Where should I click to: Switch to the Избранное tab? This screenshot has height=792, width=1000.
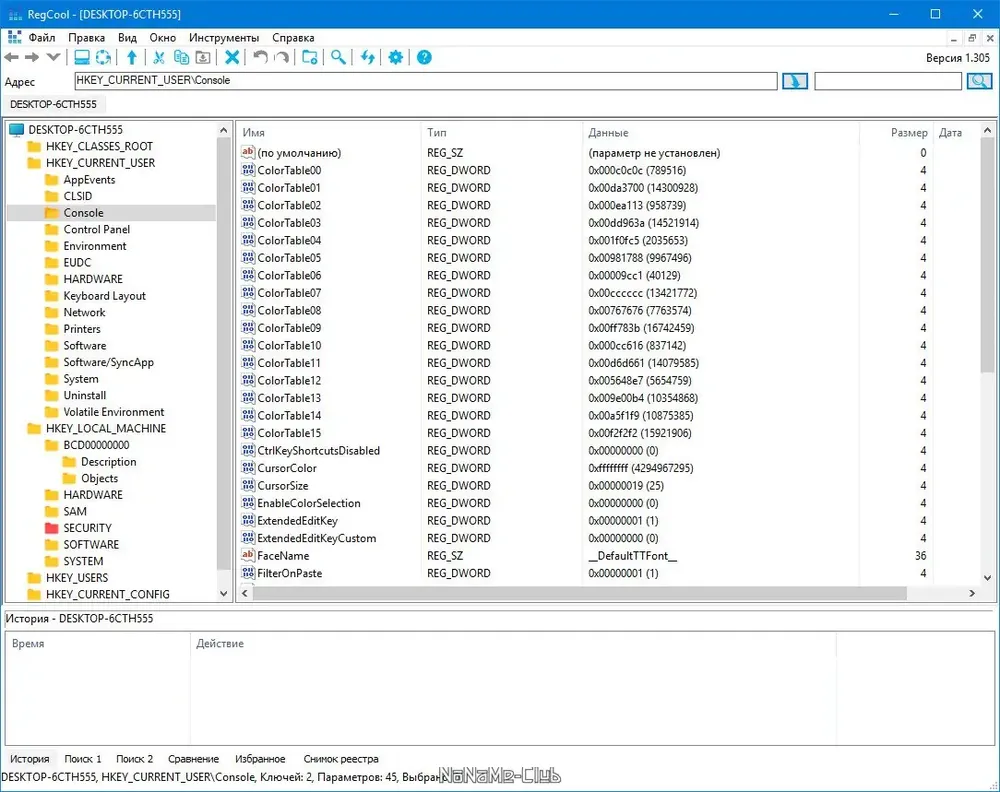click(260, 759)
